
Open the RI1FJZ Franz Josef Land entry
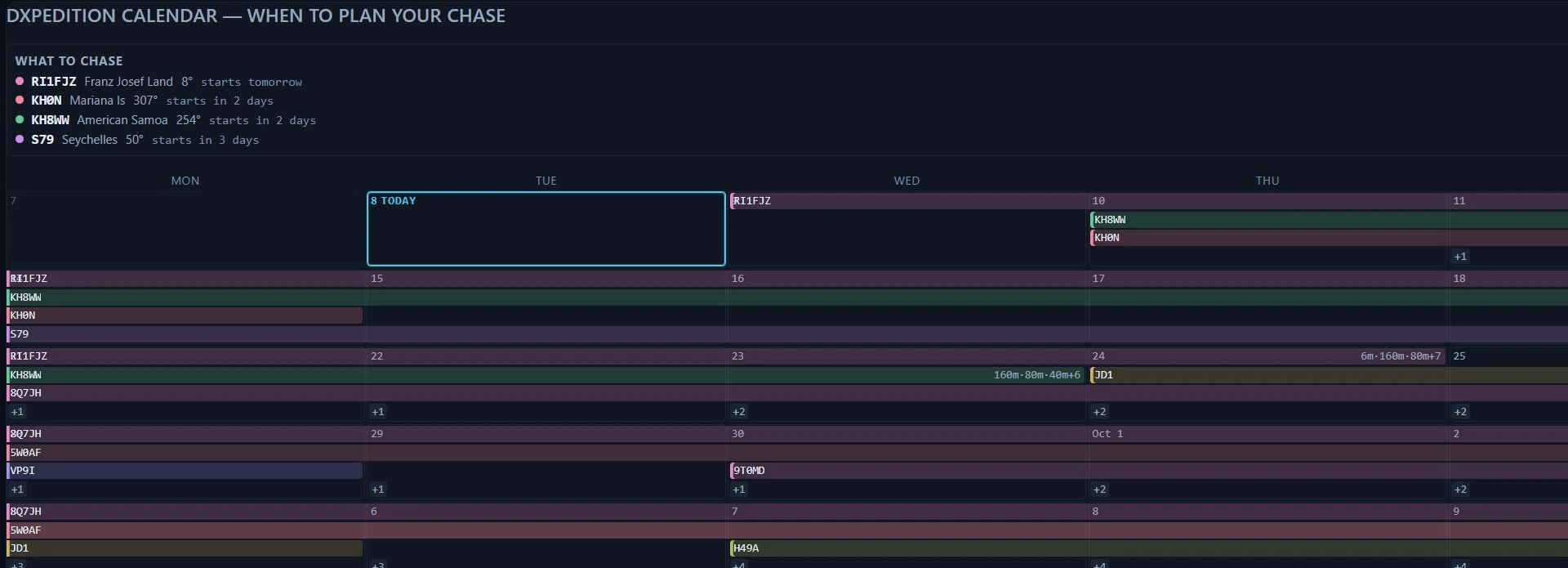coord(158,82)
